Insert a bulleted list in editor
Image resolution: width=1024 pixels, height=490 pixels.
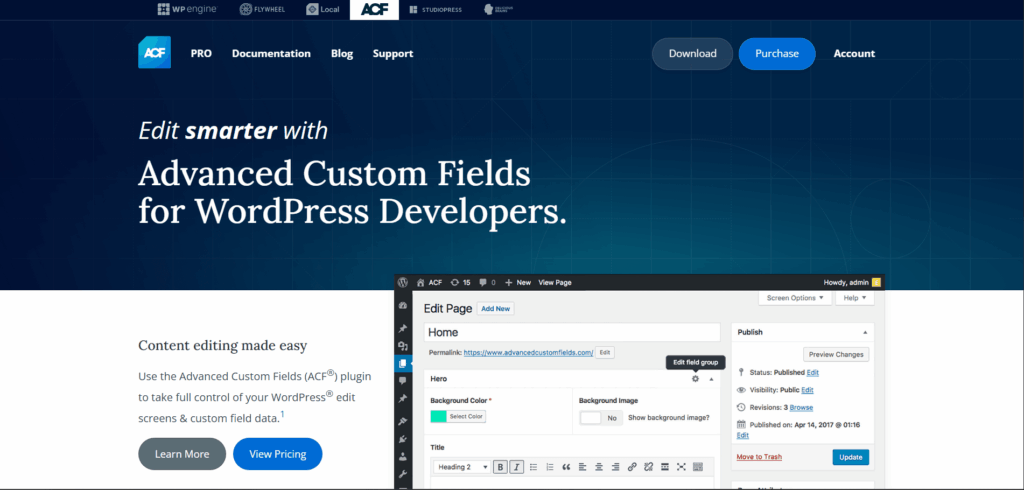click(x=534, y=467)
